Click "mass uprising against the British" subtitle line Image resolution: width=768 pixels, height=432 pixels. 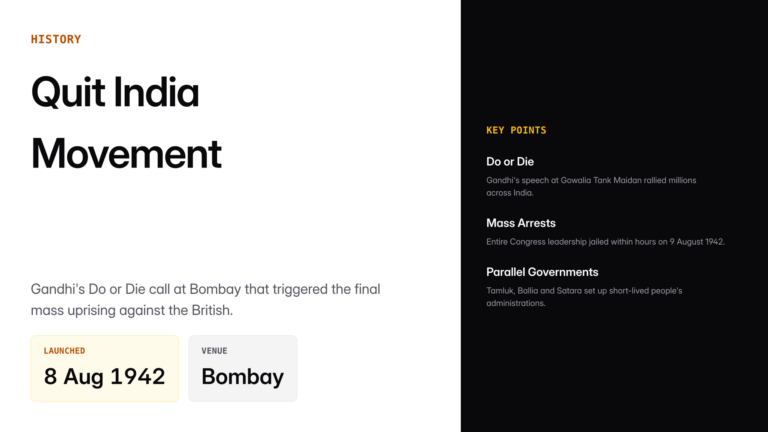pyautogui.click(x=132, y=311)
